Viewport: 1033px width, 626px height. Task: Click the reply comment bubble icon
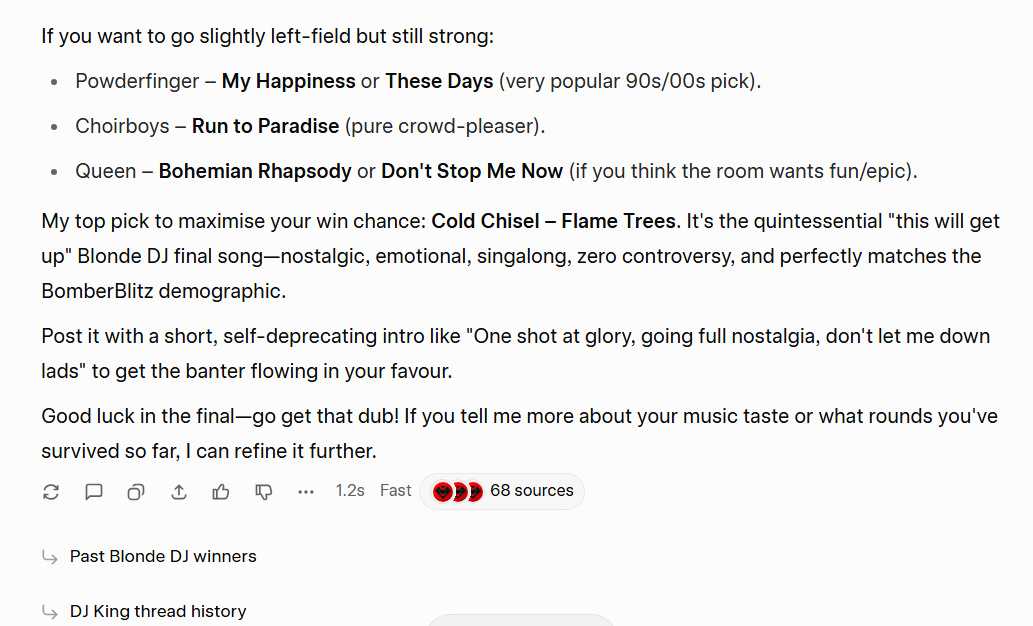[94, 491]
